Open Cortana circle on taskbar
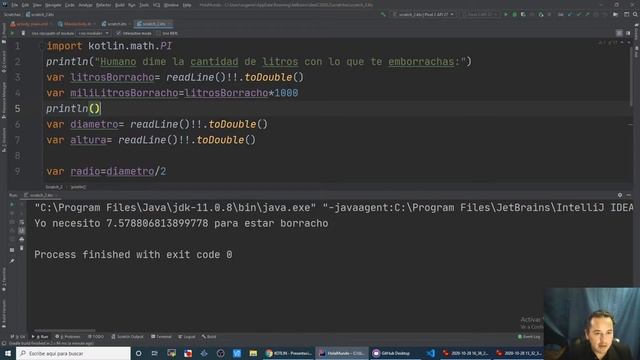 point(138,353)
